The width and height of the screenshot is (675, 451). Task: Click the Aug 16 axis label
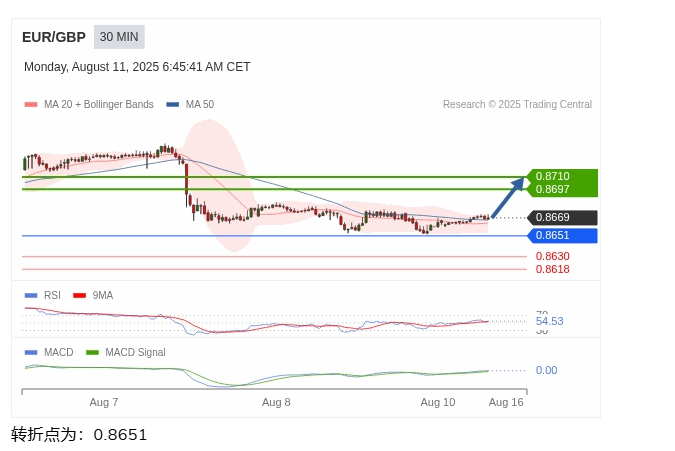[506, 402]
